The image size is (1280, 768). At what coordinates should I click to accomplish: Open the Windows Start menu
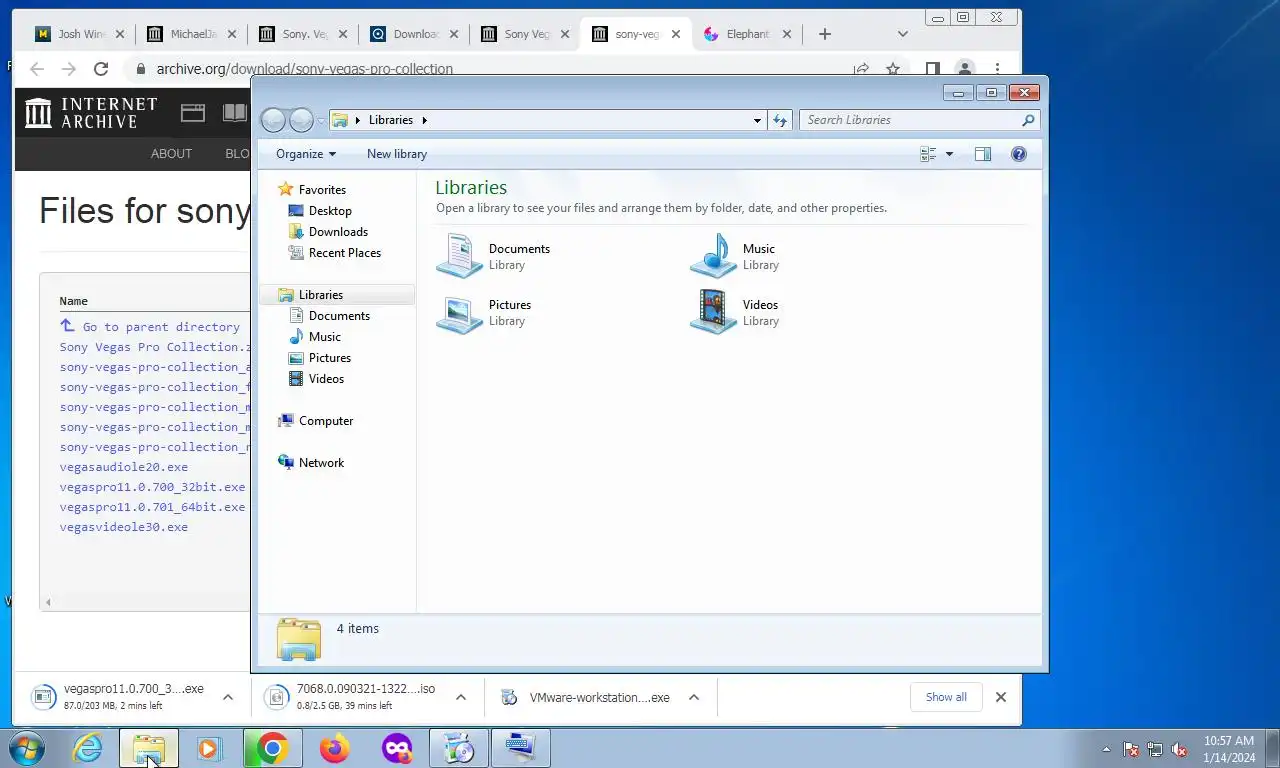tap(26, 748)
